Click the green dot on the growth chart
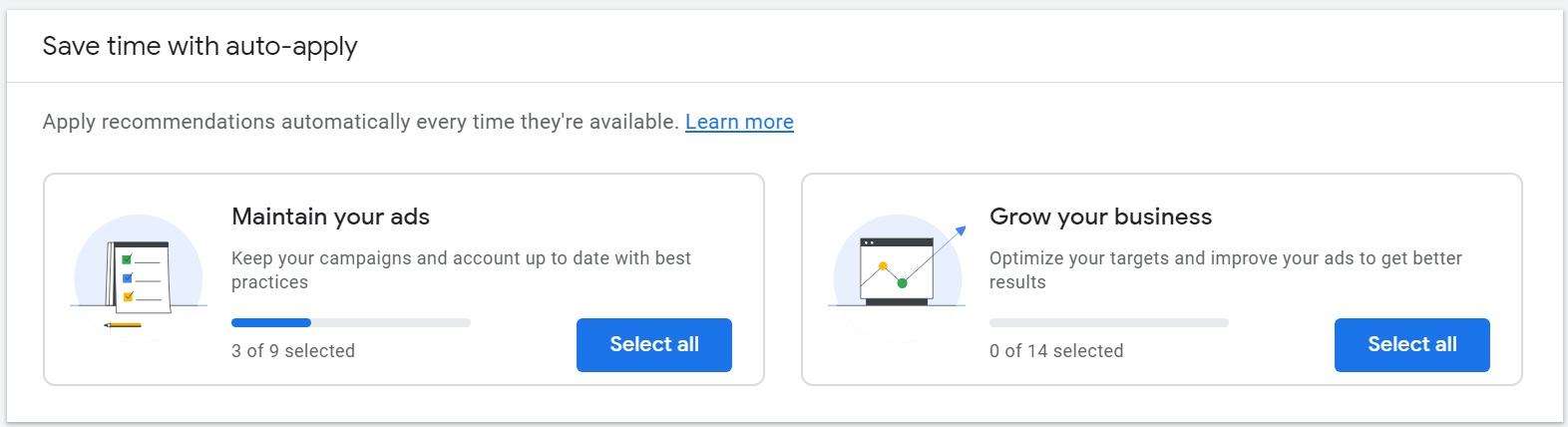The height and width of the screenshot is (427, 1568). (x=903, y=283)
